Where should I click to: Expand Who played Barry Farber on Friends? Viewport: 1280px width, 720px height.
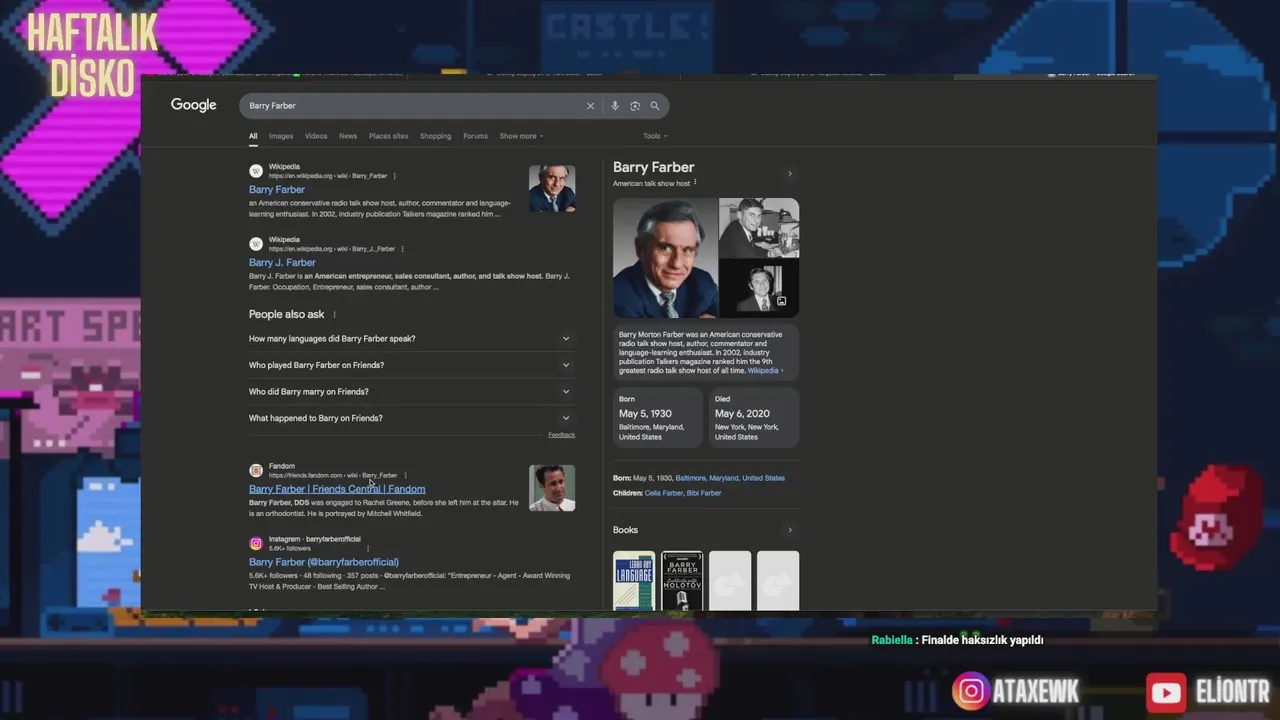410,365
